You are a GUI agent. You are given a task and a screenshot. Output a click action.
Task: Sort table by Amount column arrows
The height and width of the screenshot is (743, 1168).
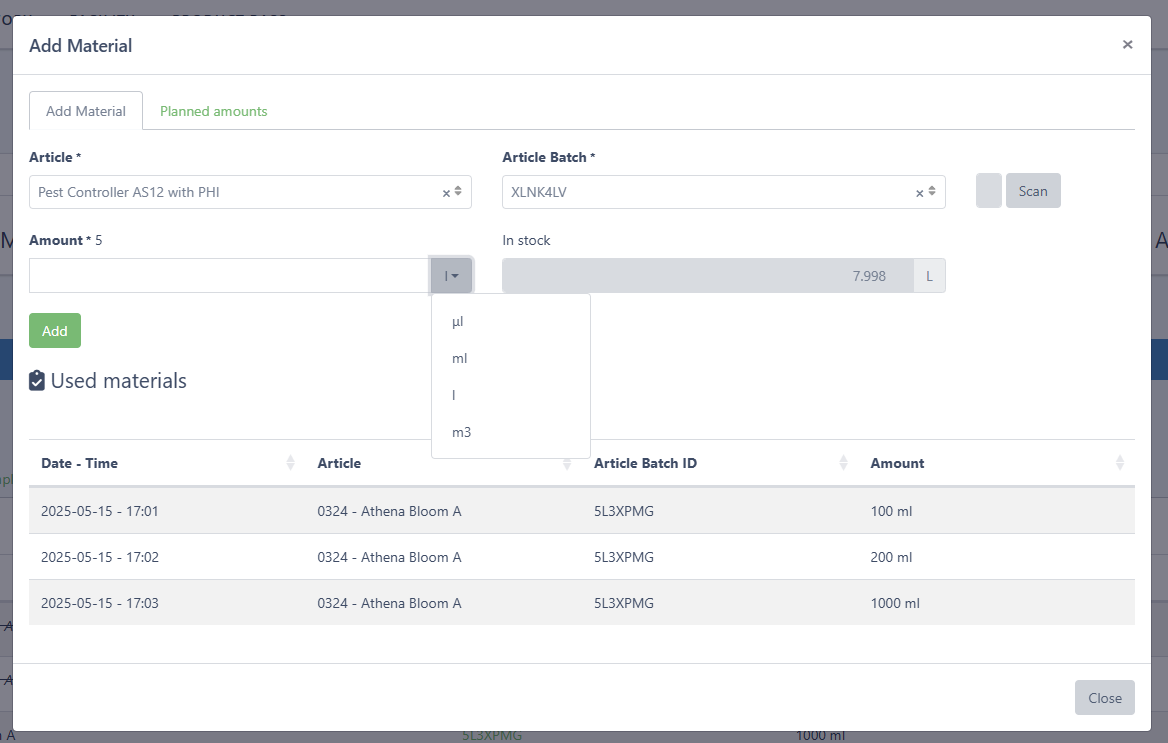pos(1120,463)
